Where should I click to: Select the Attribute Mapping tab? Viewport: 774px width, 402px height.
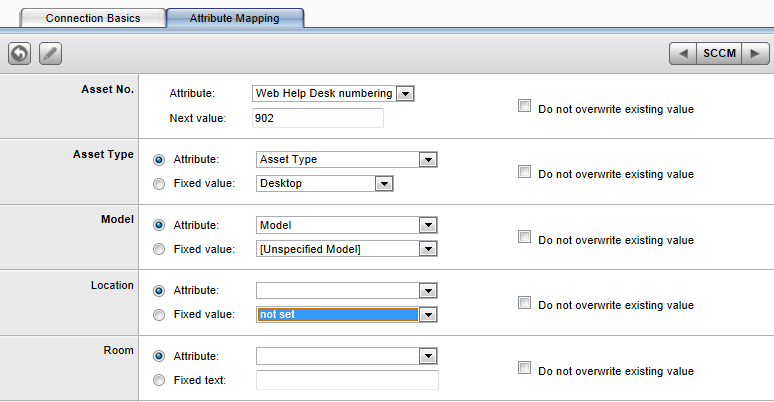tap(234, 18)
